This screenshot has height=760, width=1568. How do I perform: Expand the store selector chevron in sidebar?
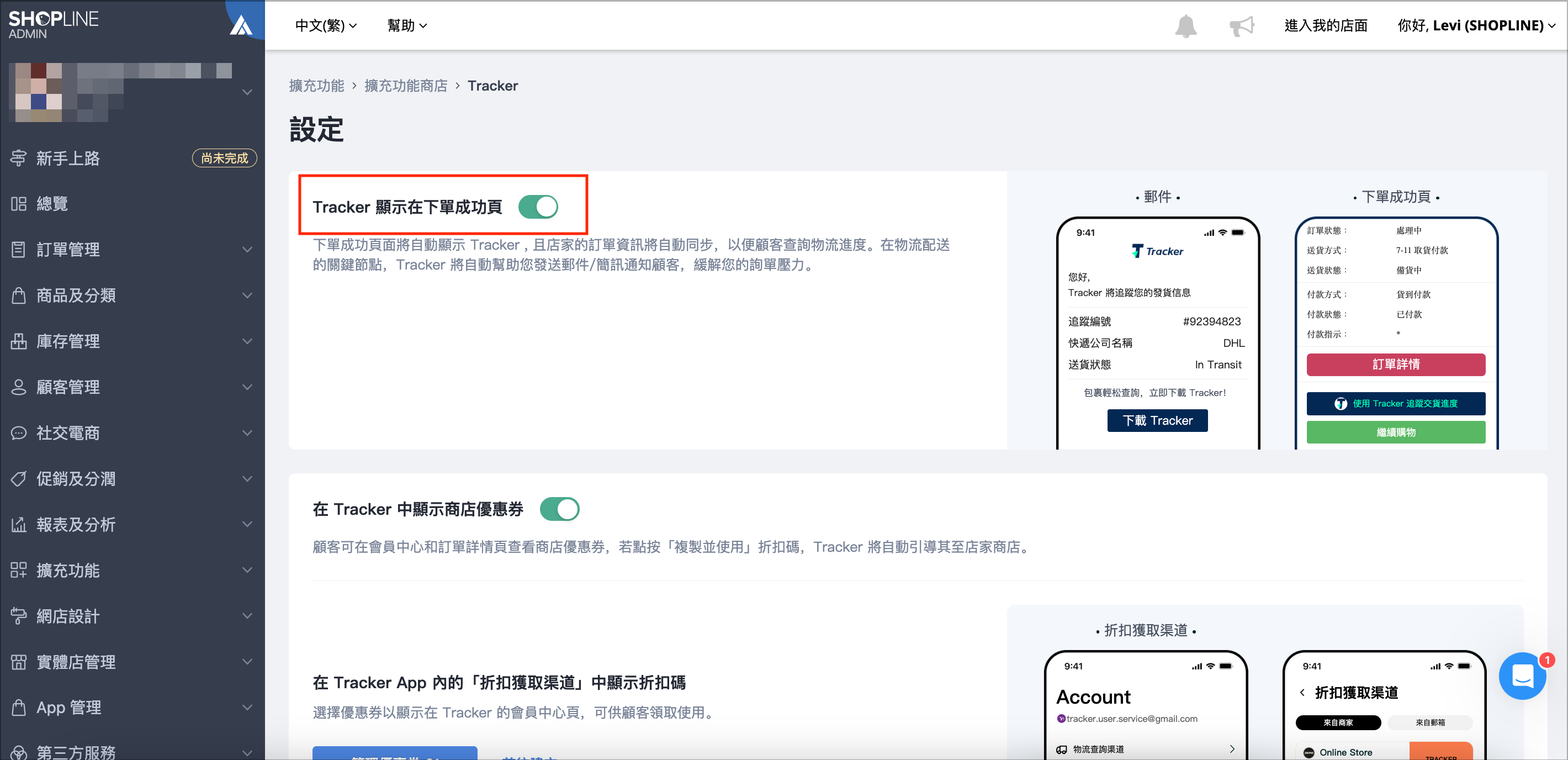(x=247, y=93)
